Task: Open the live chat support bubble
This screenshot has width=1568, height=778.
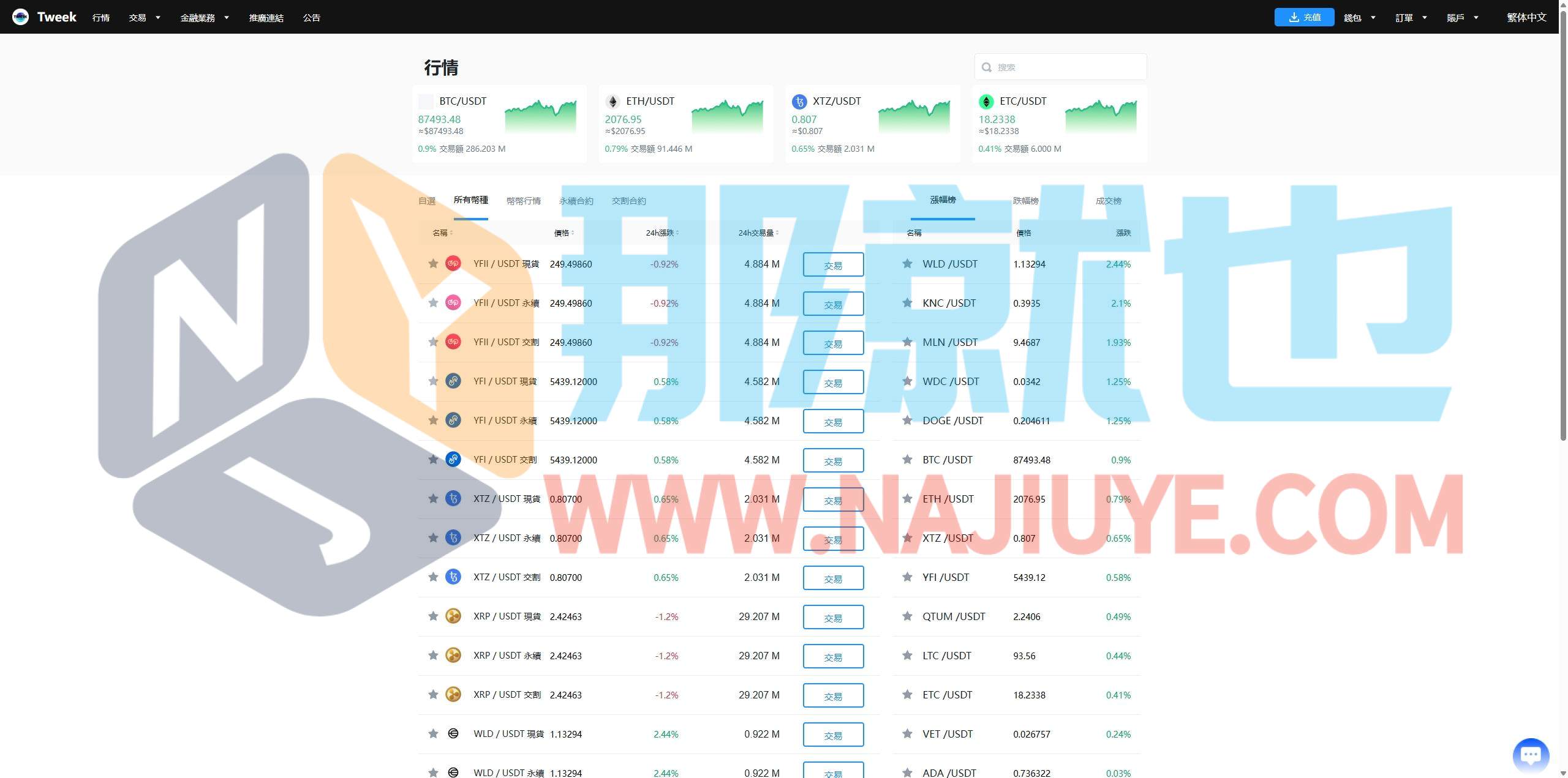Action: 1530,755
